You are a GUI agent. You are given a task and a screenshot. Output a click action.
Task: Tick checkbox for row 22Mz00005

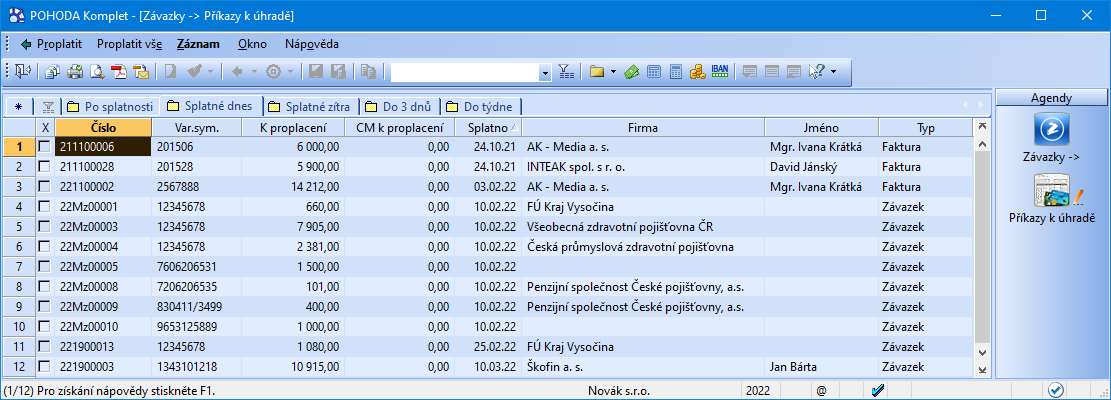45,267
